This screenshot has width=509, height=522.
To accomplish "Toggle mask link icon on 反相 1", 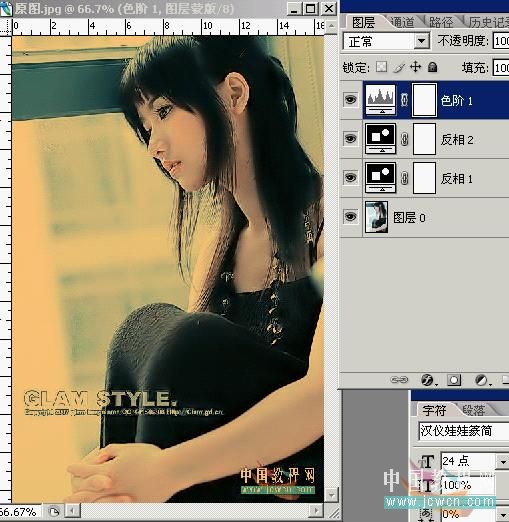I will click(404, 178).
